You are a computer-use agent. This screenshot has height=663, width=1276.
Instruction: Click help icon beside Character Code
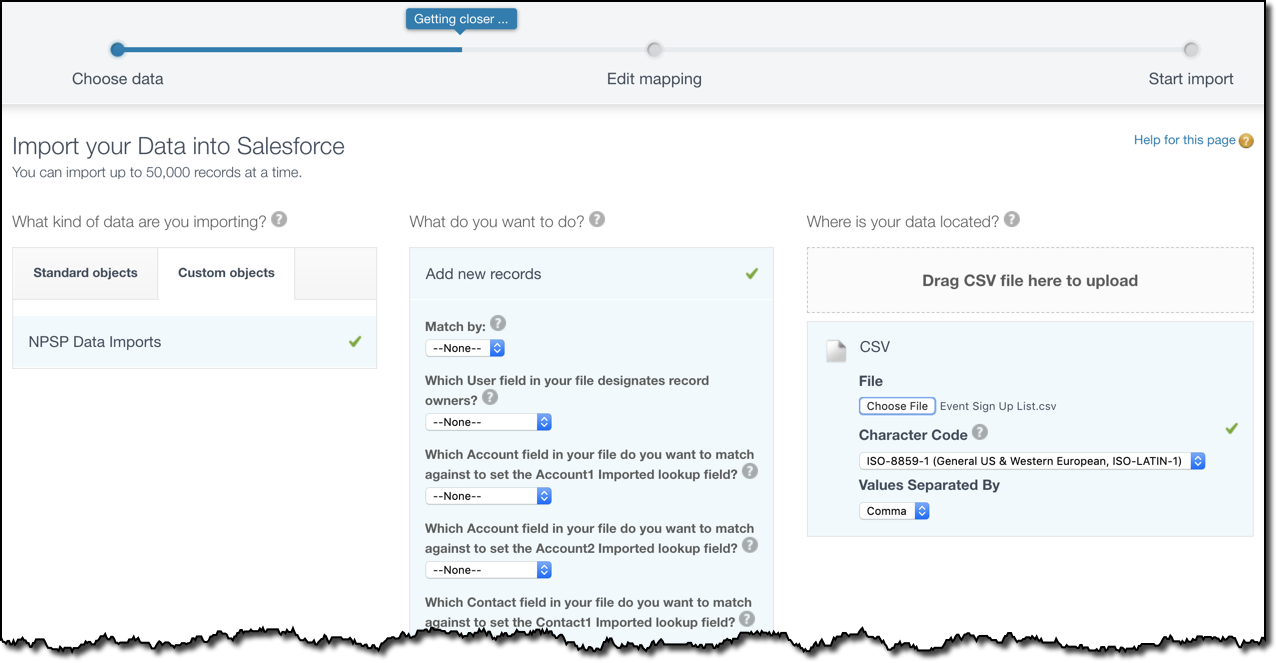coord(980,432)
